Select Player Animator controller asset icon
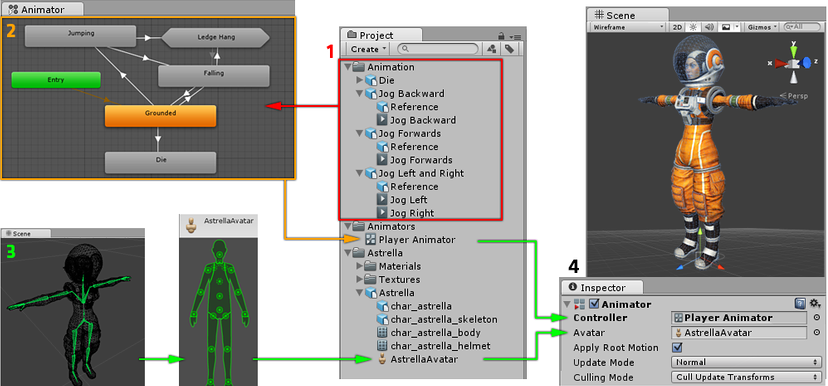 coord(370,240)
